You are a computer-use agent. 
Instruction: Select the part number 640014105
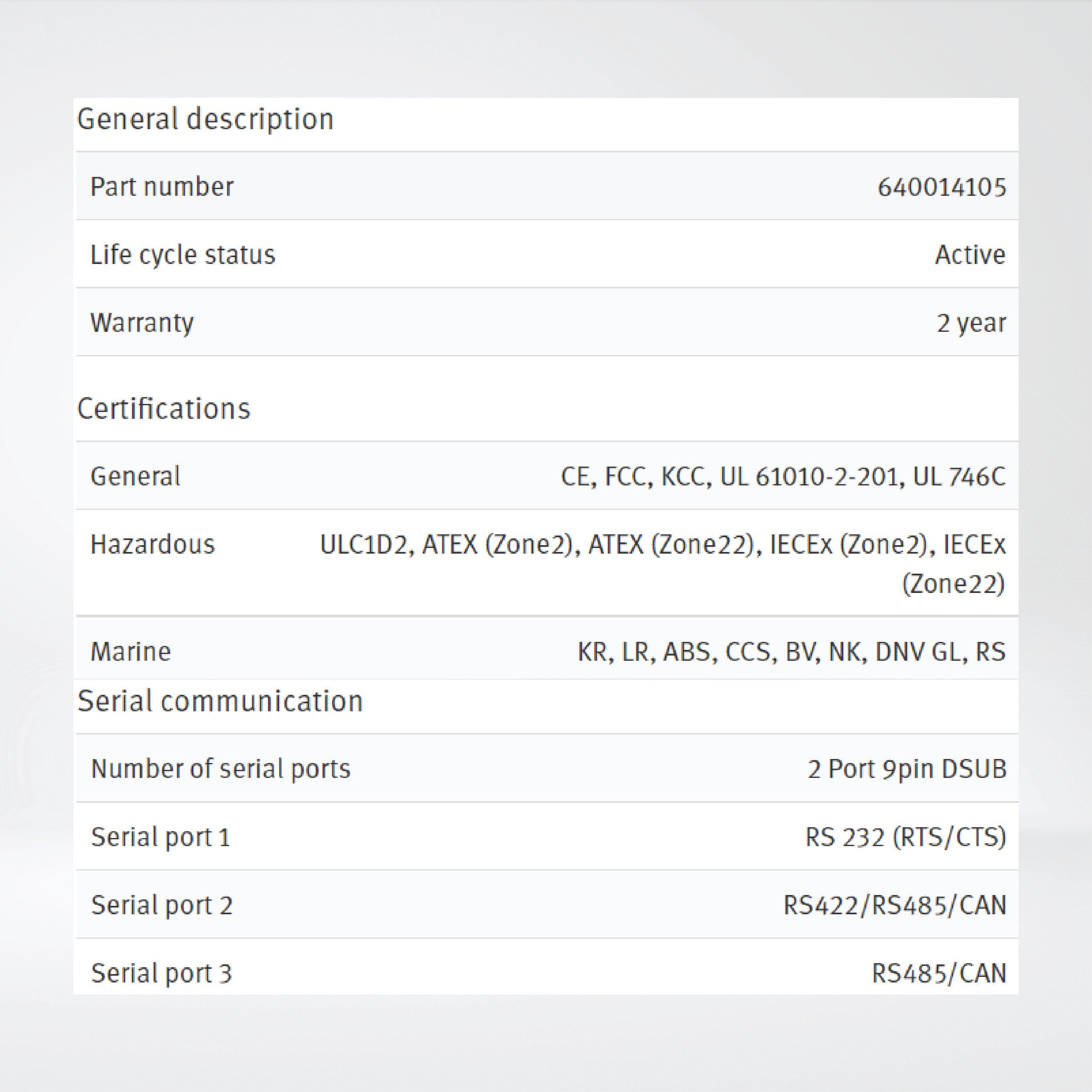[x=941, y=187]
